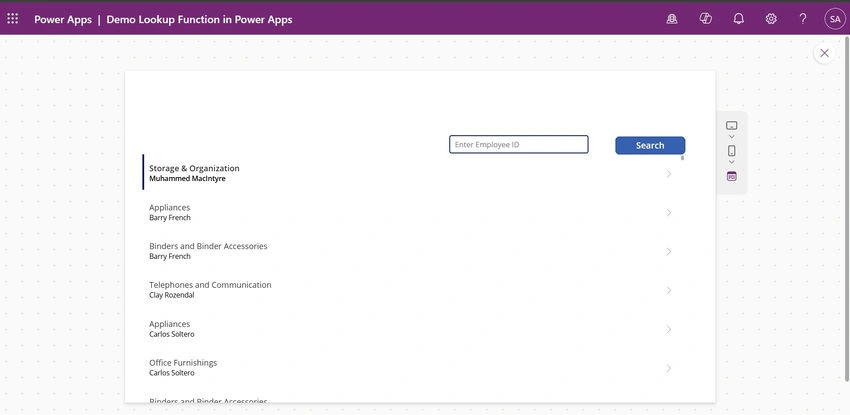Expand tablet options chevron below tablet icon
Viewport: 850px width, 415px height.
[x=731, y=137]
